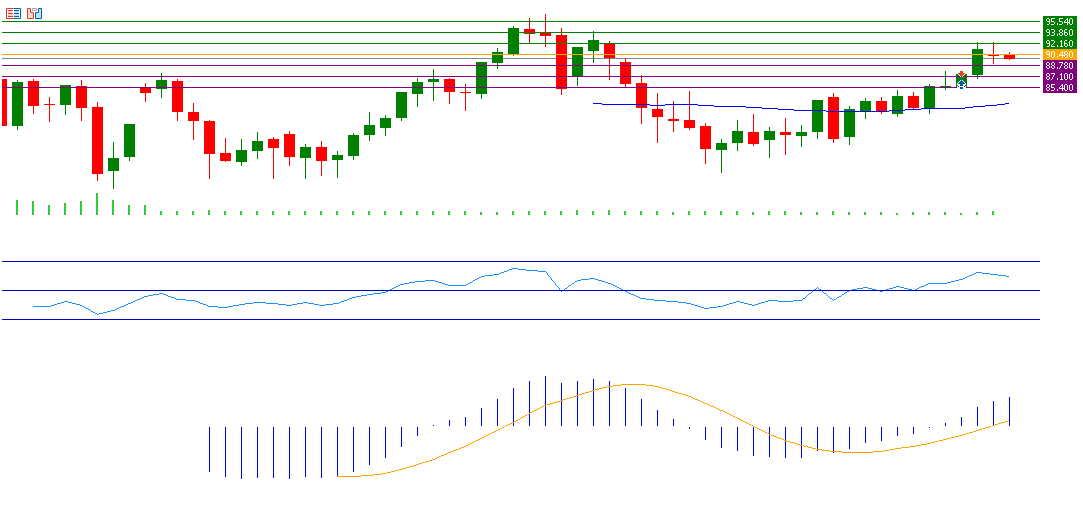The height and width of the screenshot is (506, 1083).
Task: Select the red sell arrow marker on chart
Action: 961,75
